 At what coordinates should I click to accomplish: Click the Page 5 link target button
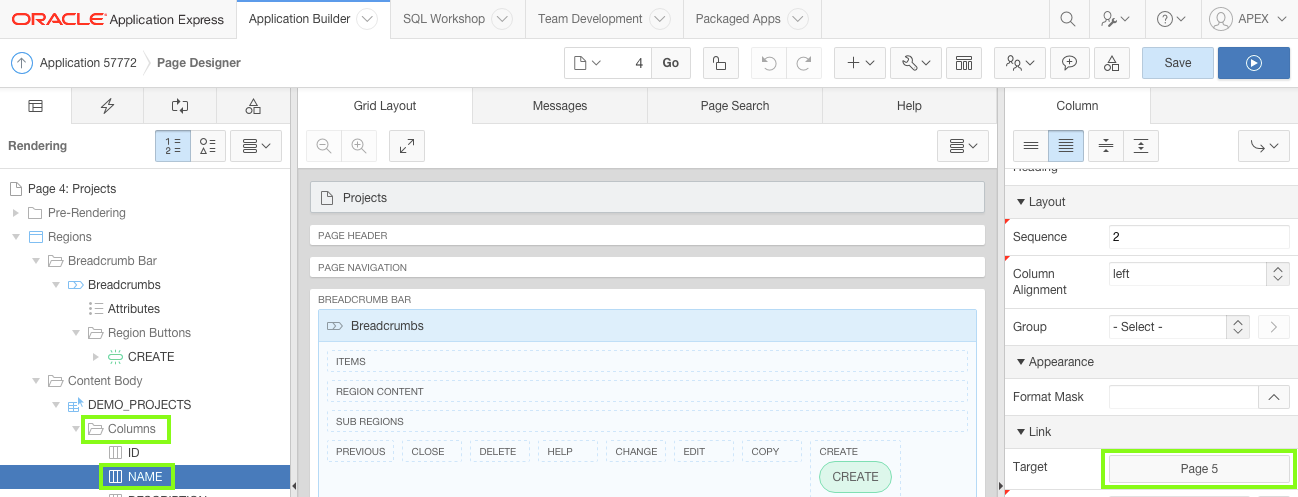coord(1198,468)
